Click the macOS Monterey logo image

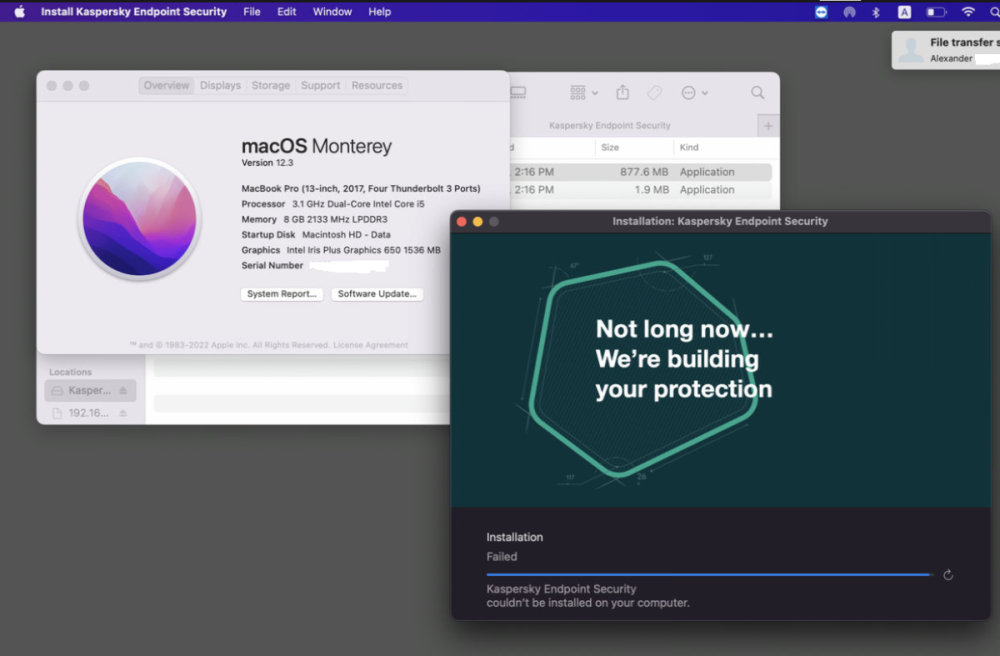point(140,219)
